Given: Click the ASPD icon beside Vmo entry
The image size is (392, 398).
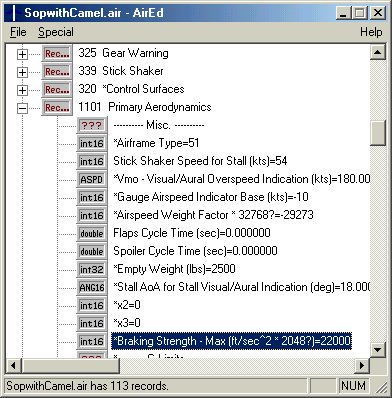Looking at the screenshot, I should (92, 179).
